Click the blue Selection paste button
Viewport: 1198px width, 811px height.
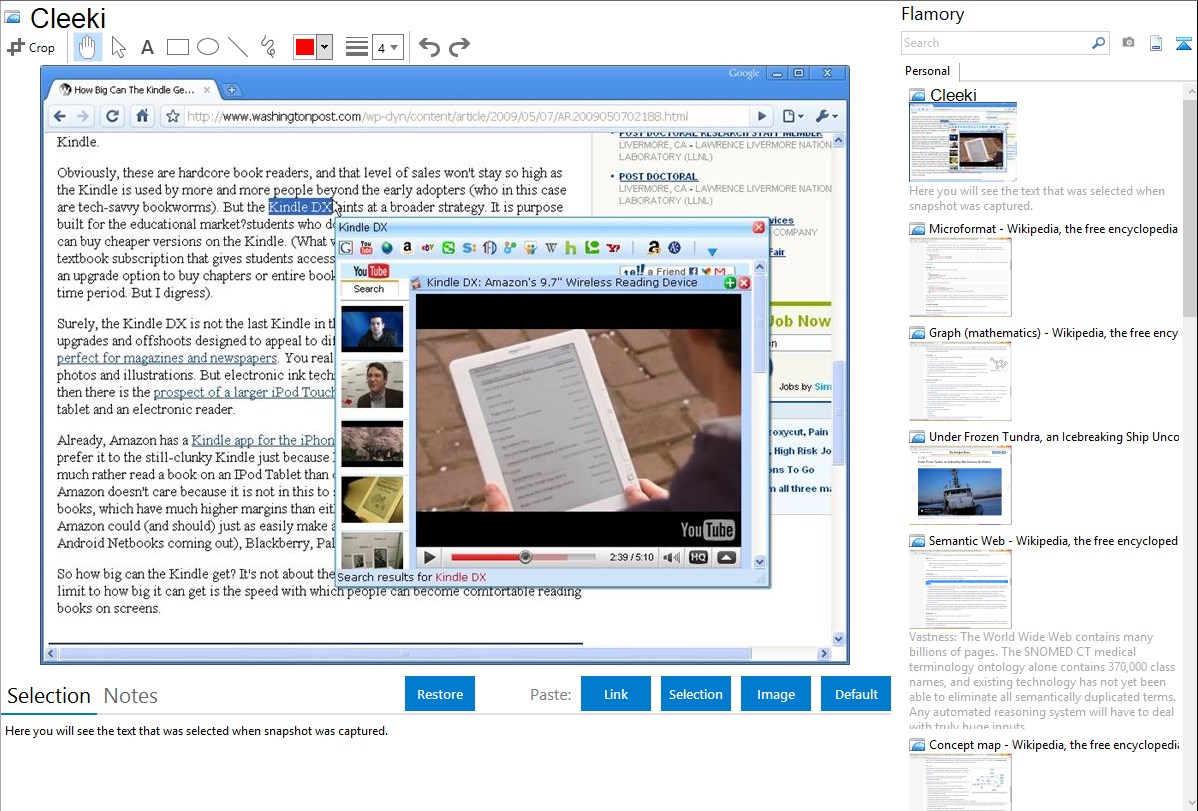tap(695, 694)
